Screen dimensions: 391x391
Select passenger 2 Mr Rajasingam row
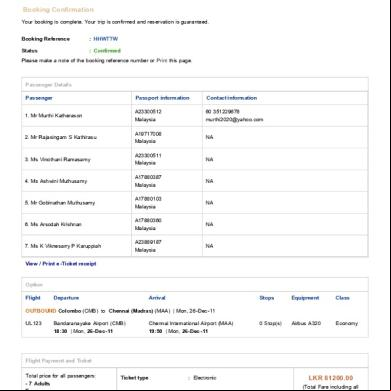pos(195,137)
